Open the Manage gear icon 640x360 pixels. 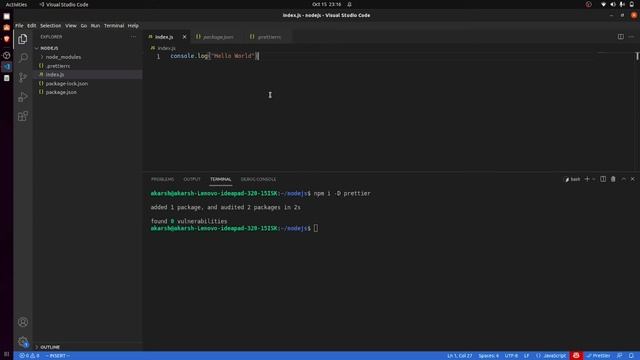tap(23, 342)
